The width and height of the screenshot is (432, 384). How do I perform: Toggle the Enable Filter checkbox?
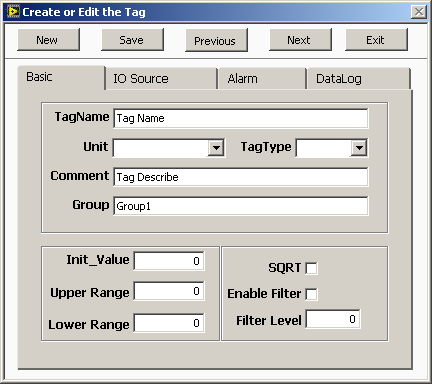312,294
